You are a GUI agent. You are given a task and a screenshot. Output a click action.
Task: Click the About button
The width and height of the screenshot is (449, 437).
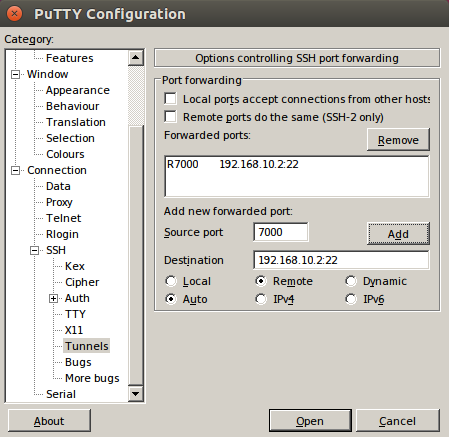pos(49,421)
